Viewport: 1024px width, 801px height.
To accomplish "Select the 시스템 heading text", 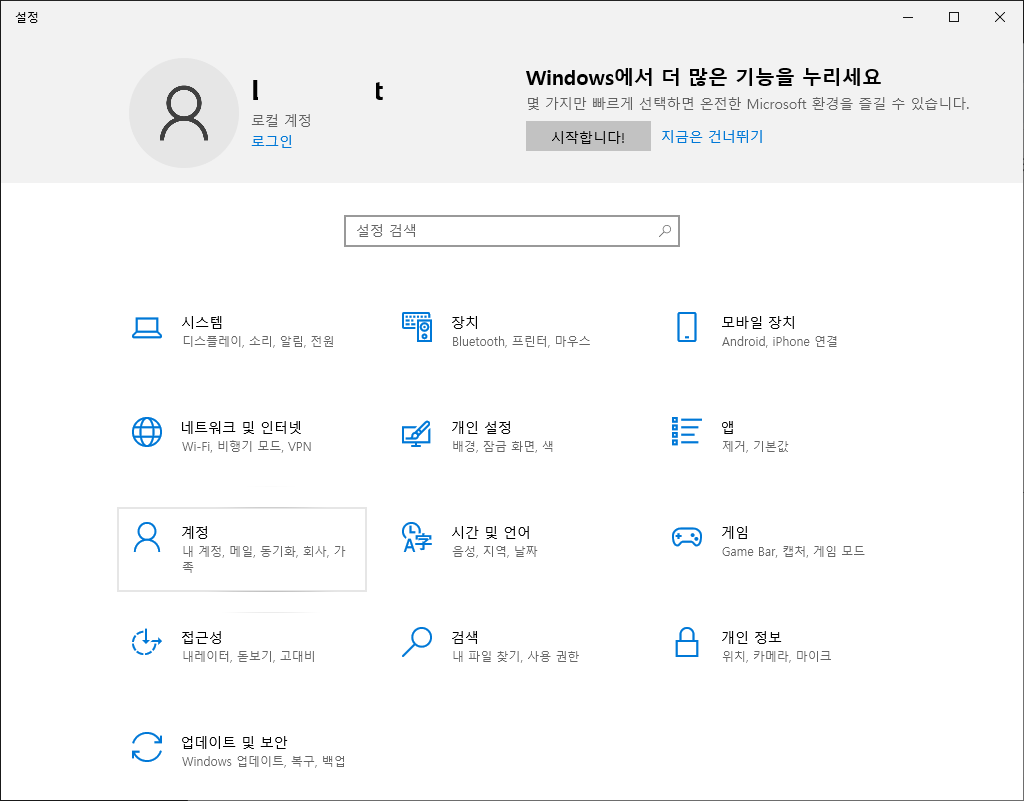I will (x=202, y=322).
